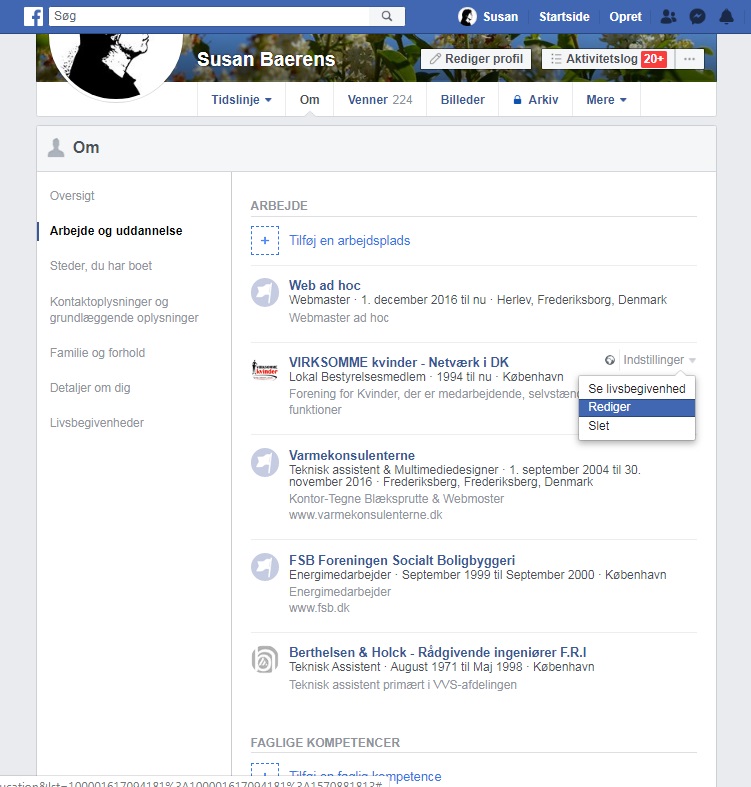The width and height of the screenshot is (751, 787).
Task: Click the VIRKSOMME kvinder logo thumbnail
Action: 265,369
